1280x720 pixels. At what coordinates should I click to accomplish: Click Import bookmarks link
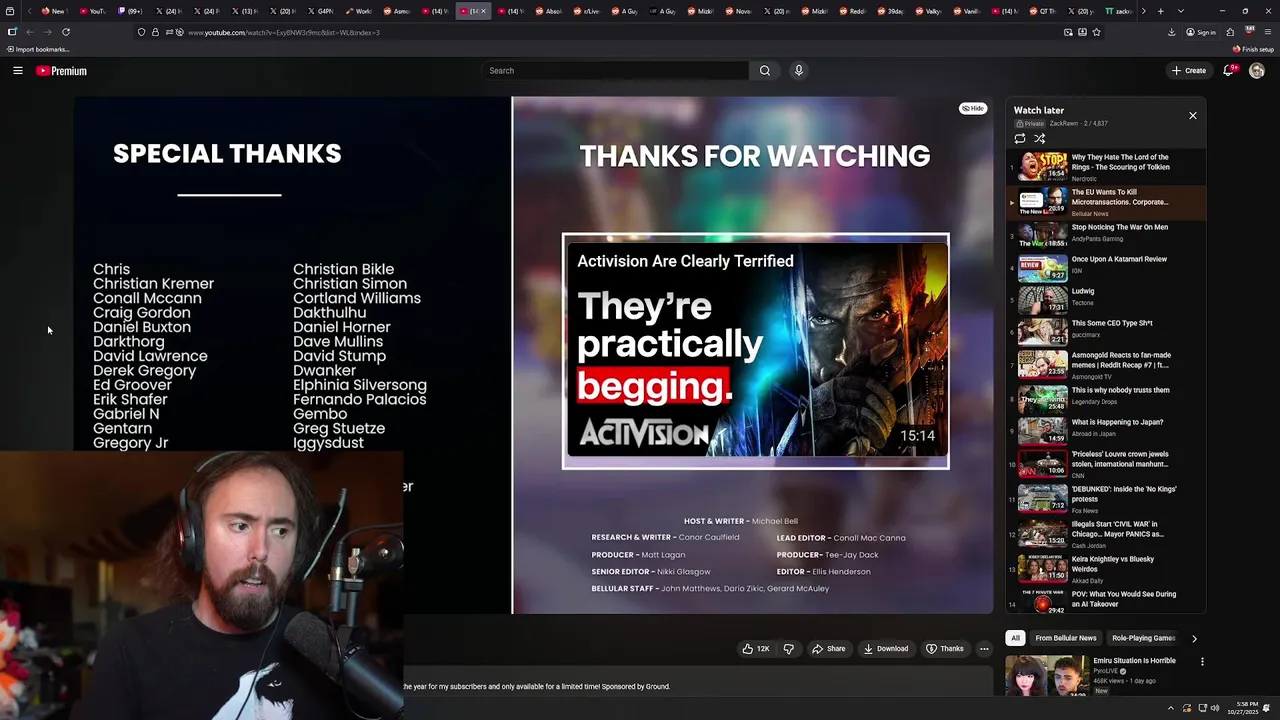pyautogui.click(x=38, y=49)
